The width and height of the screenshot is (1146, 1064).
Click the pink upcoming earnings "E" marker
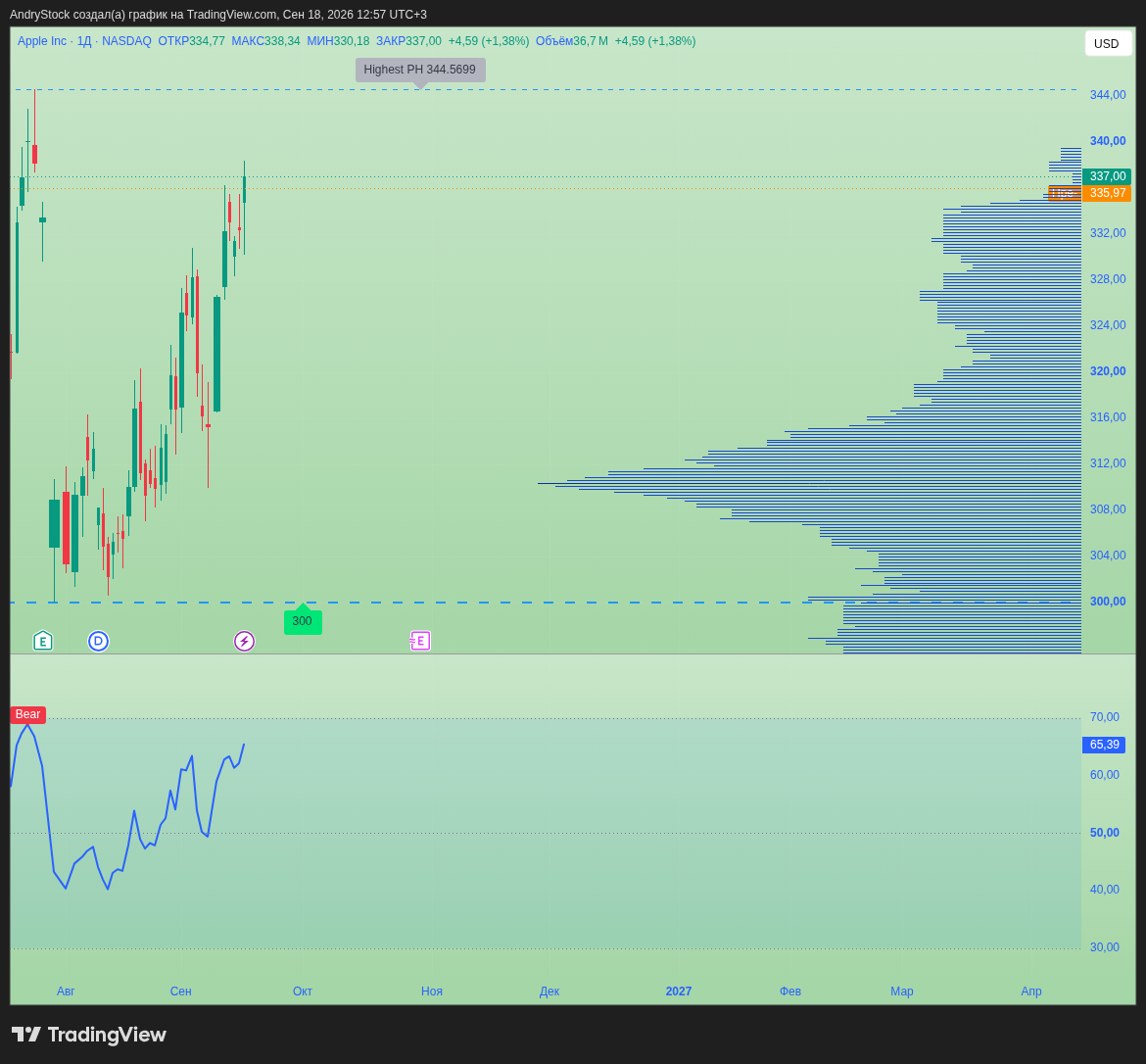pyautogui.click(x=420, y=642)
